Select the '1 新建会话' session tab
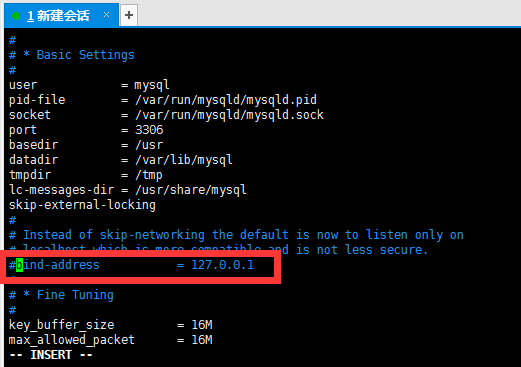Viewport: 521px width, 367px height. 61,15
